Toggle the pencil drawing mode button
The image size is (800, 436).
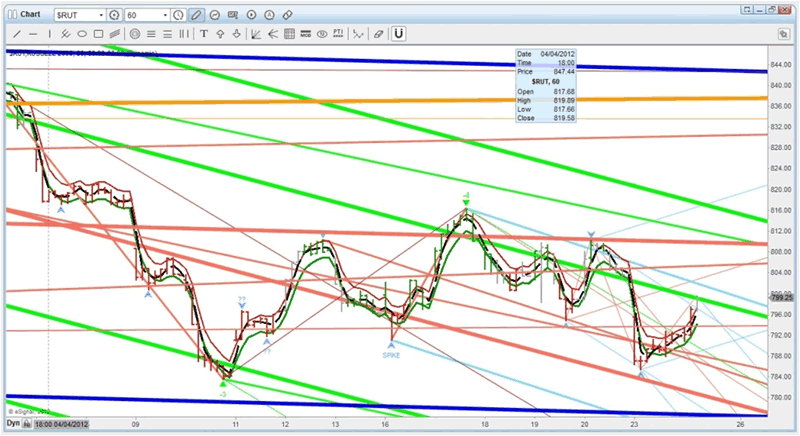(197, 16)
